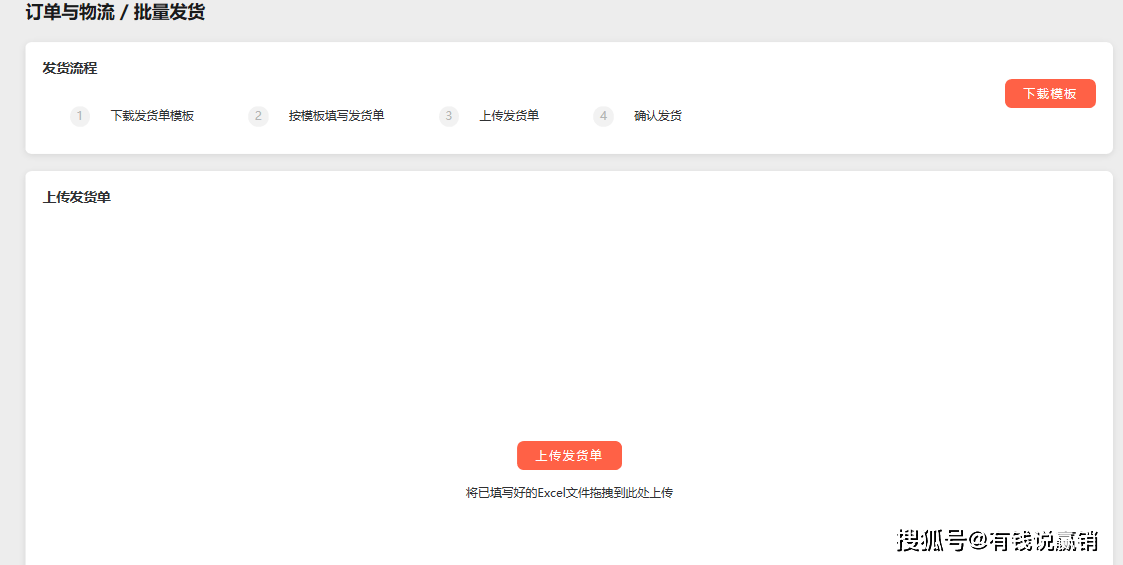Viewport: 1123px width, 565px height.
Task: Select step circle number 1
Action: coord(79,116)
